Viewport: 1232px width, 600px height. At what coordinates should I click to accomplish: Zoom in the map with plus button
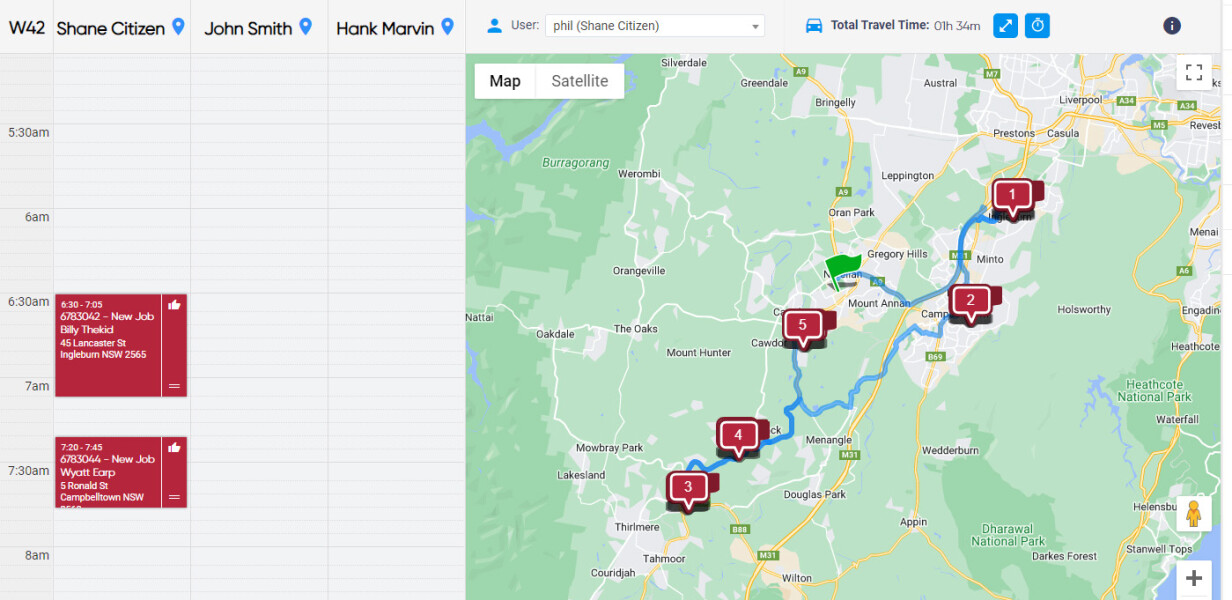[1193, 578]
